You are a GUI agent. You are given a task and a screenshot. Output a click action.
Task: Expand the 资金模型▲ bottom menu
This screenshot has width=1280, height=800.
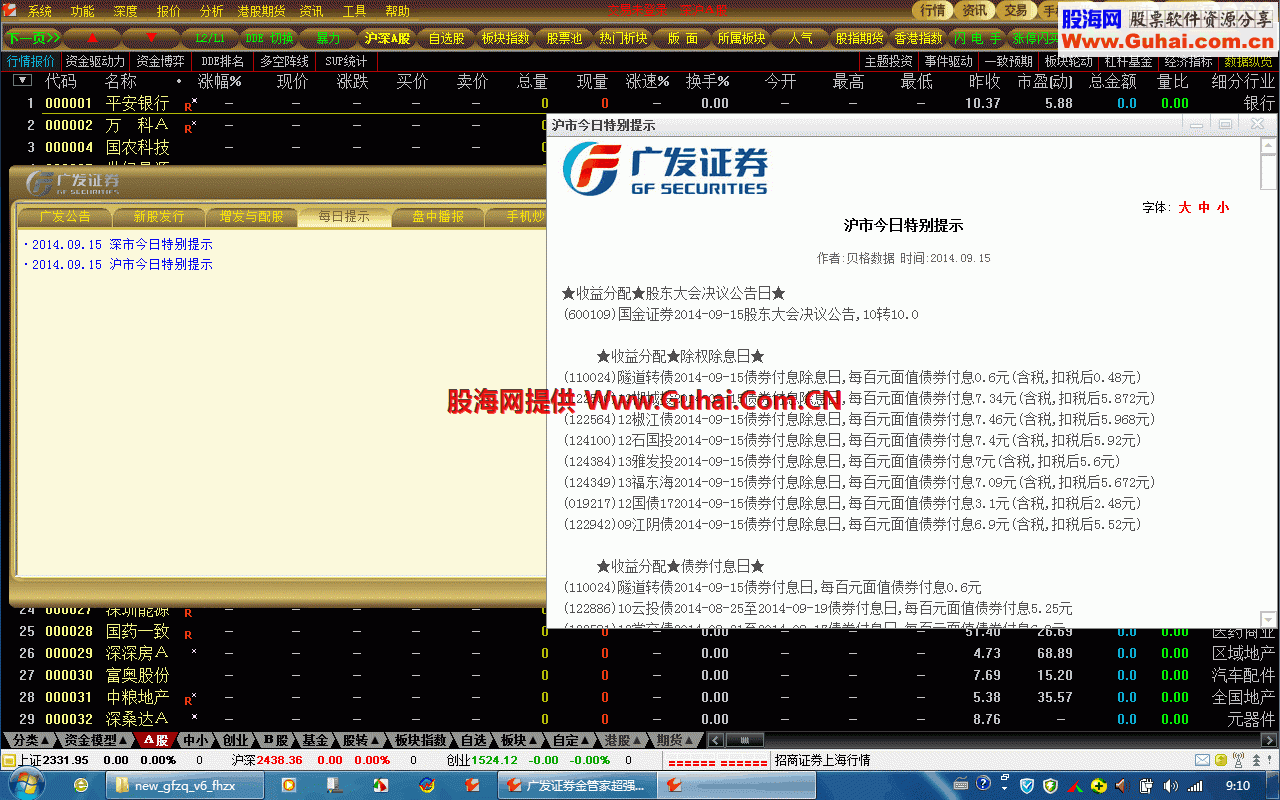pyautogui.click(x=96, y=740)
